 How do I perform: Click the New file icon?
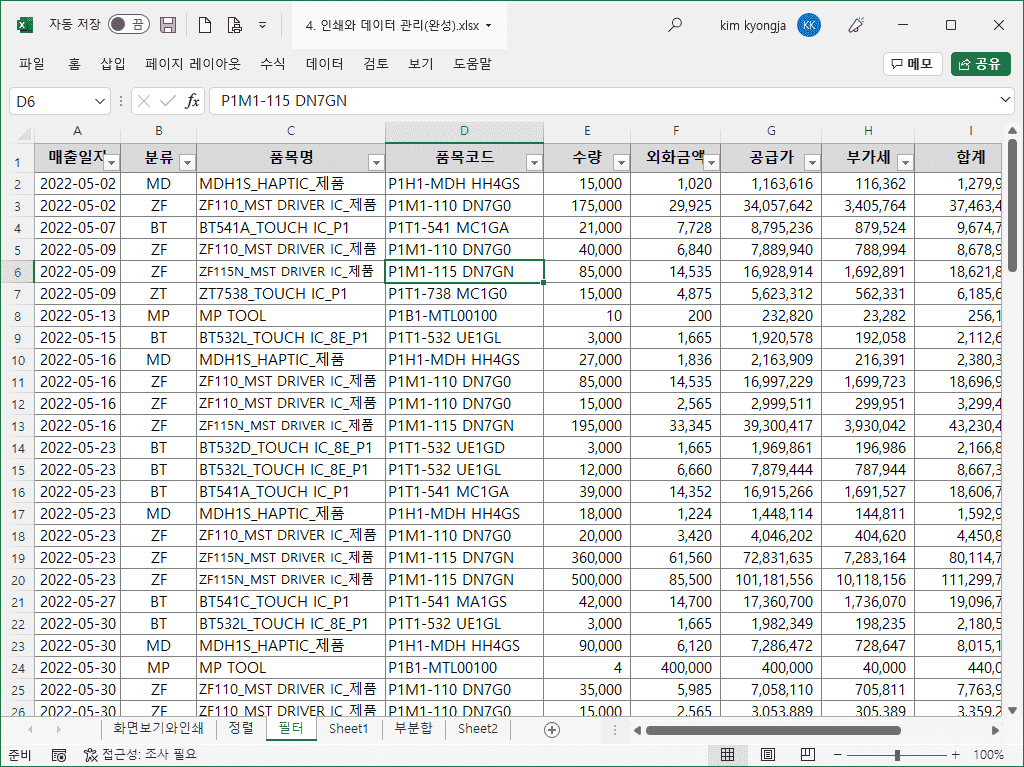click(204, 25)
